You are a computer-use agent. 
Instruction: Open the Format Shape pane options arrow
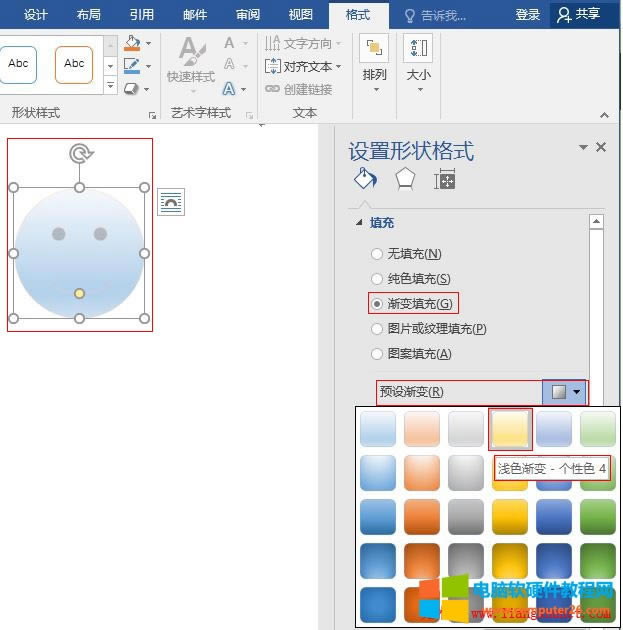point(583,147)
